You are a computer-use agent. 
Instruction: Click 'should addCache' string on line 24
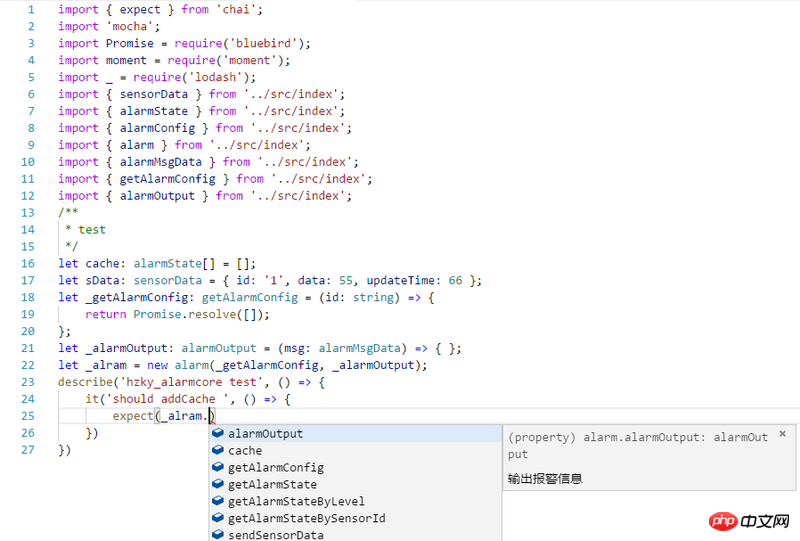point(167,399)
